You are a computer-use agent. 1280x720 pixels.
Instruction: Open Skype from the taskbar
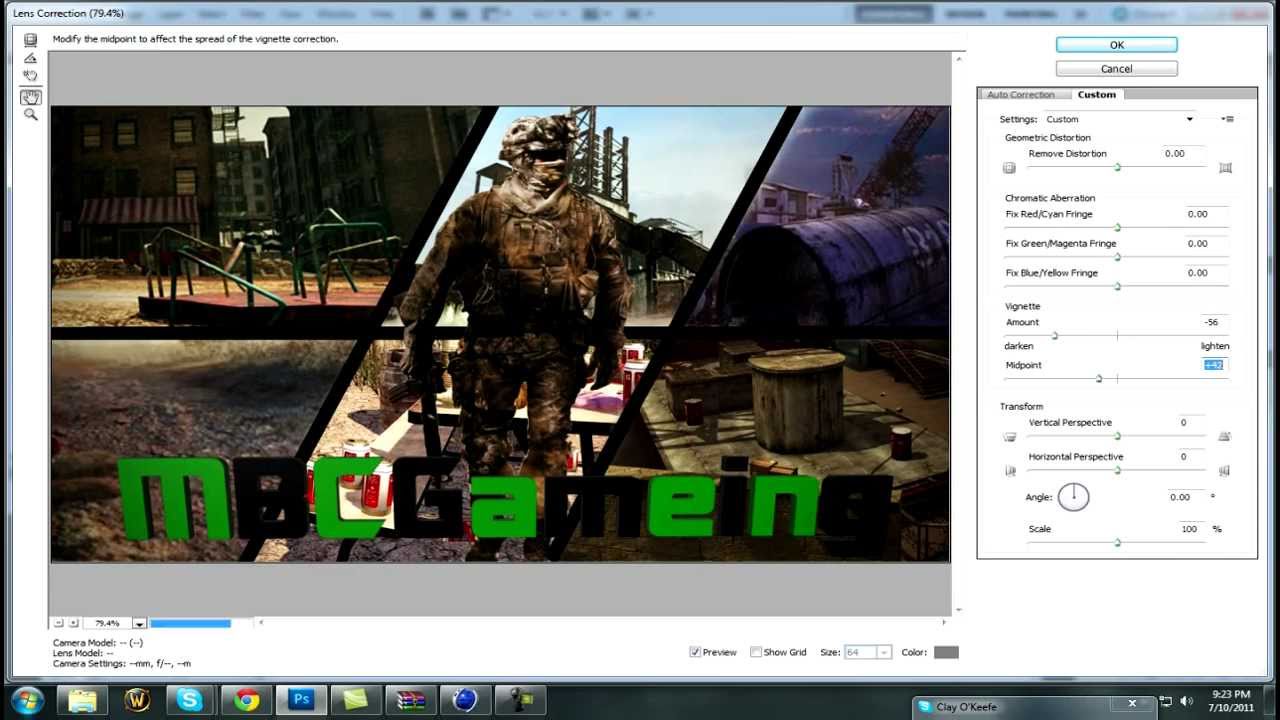click(x=190, y=700)
